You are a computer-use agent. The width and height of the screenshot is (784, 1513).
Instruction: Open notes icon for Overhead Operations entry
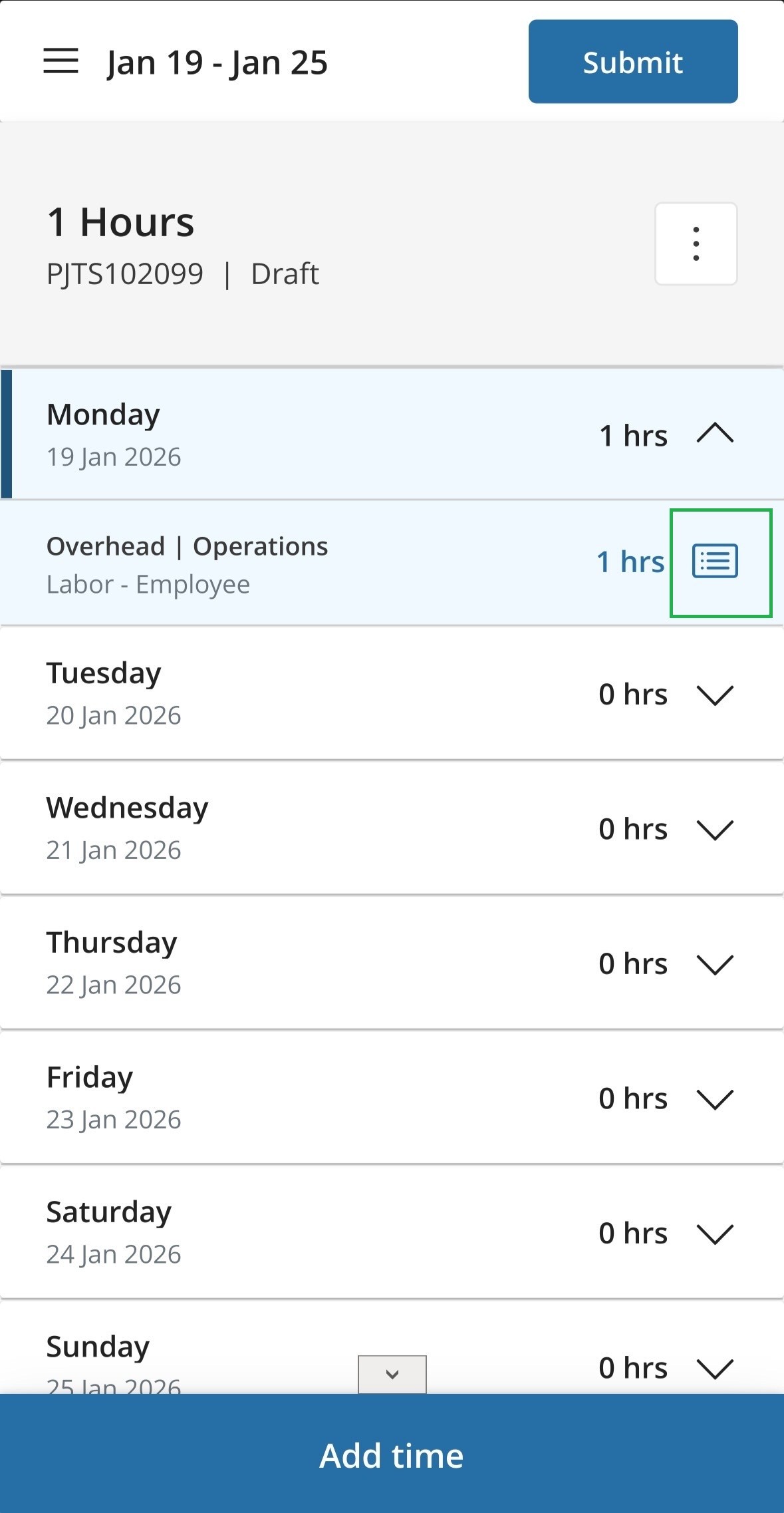(715, 562)
